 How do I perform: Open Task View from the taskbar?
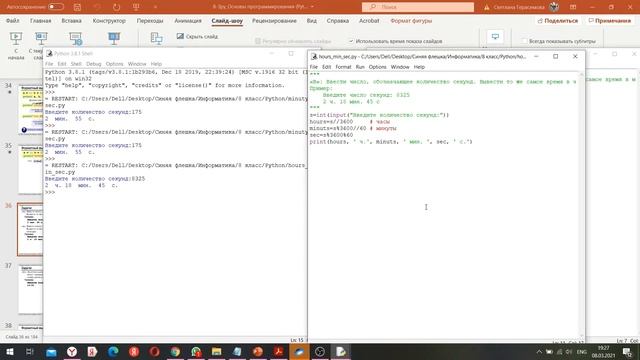(30, 351)
